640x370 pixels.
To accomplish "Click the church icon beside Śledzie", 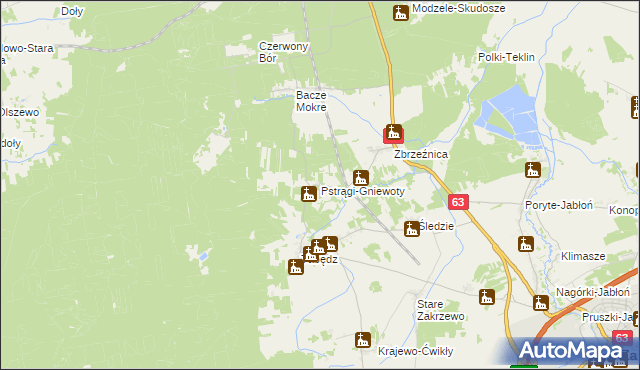I will click(411, 229).
